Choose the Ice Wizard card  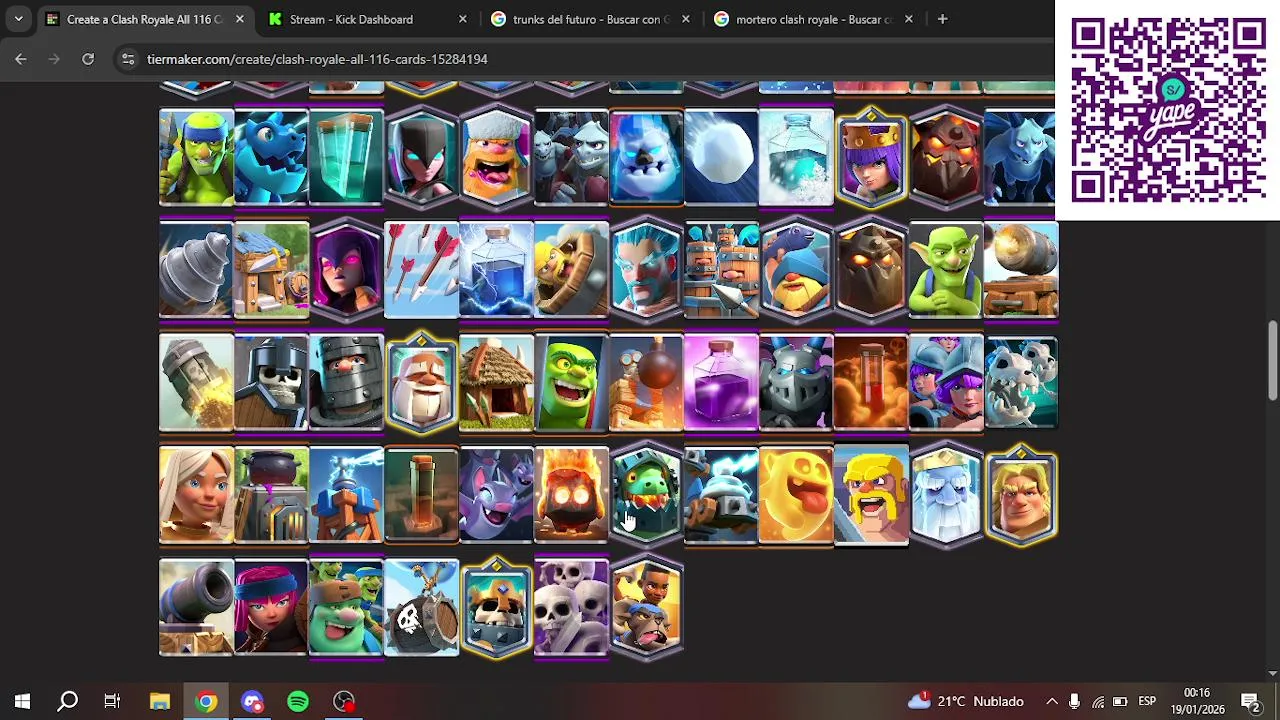(646, 270)
